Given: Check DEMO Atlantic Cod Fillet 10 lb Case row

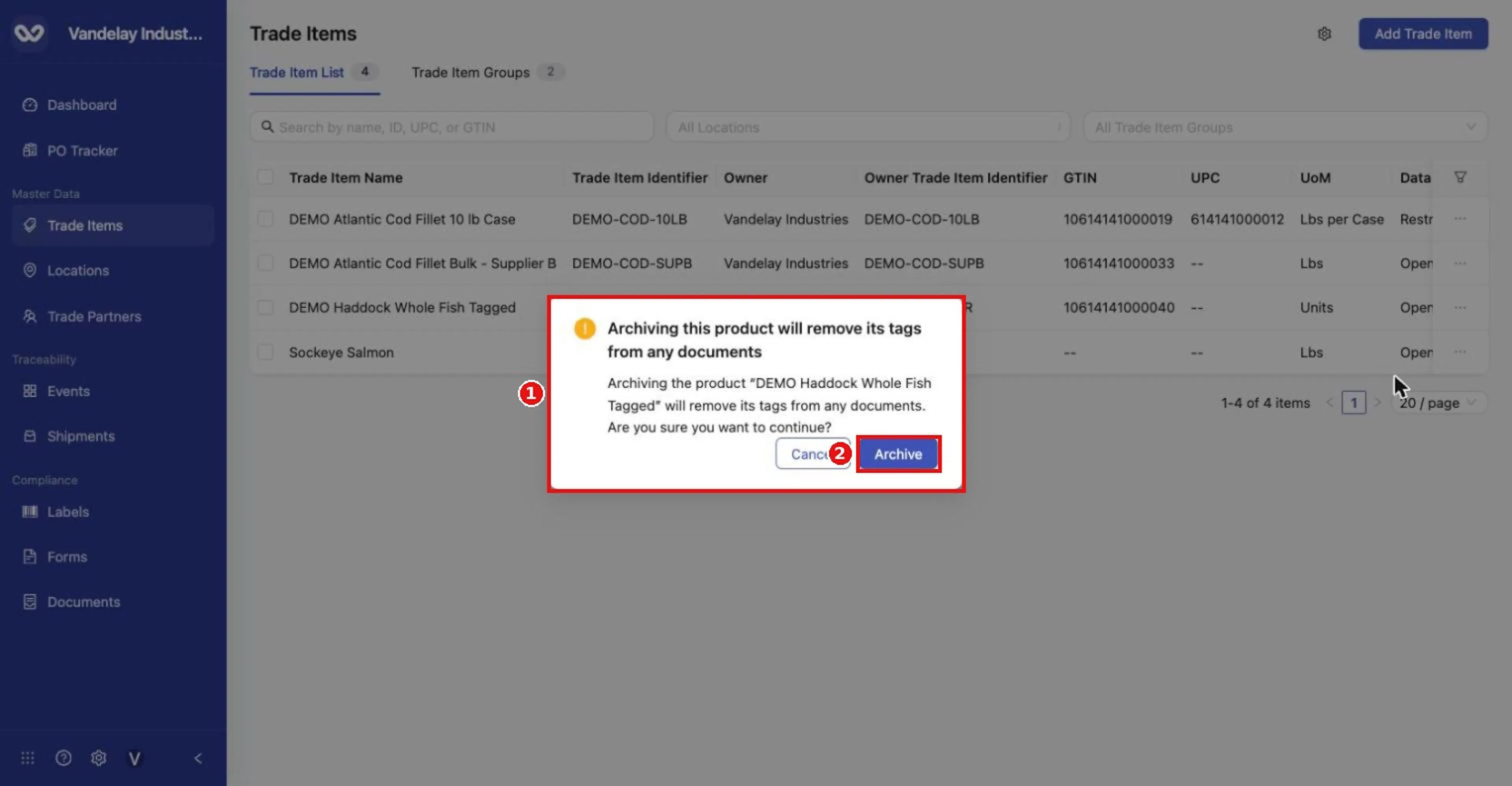Looking at the screenshot, I should pos(265,219).
